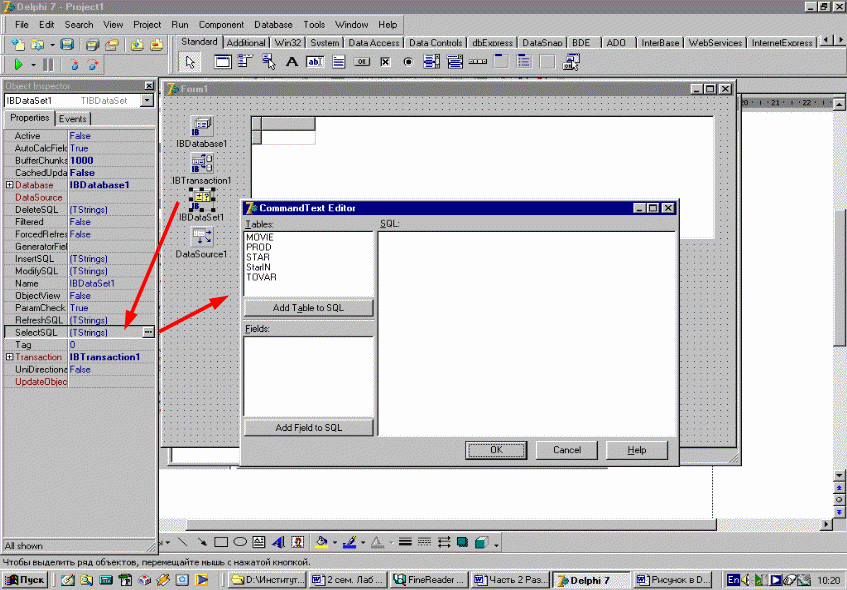This screenshot has height=590, width=847.
Task: Click Help in CommandText Editor
Action: [x=637, y=450]
